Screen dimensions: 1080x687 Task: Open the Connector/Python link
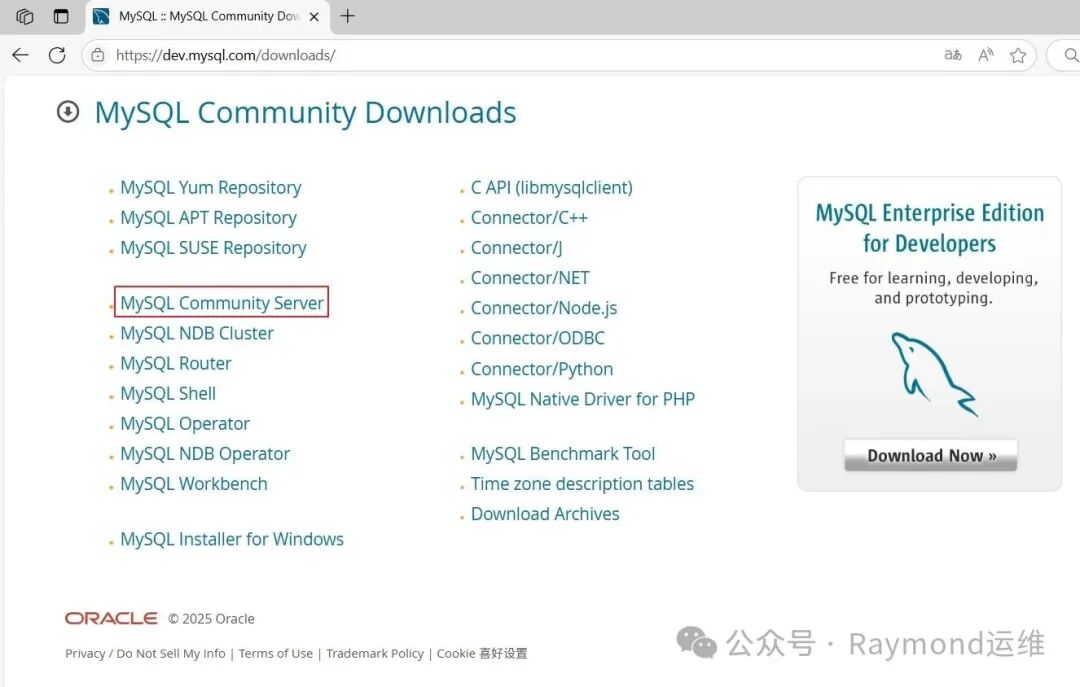(541, 368)
